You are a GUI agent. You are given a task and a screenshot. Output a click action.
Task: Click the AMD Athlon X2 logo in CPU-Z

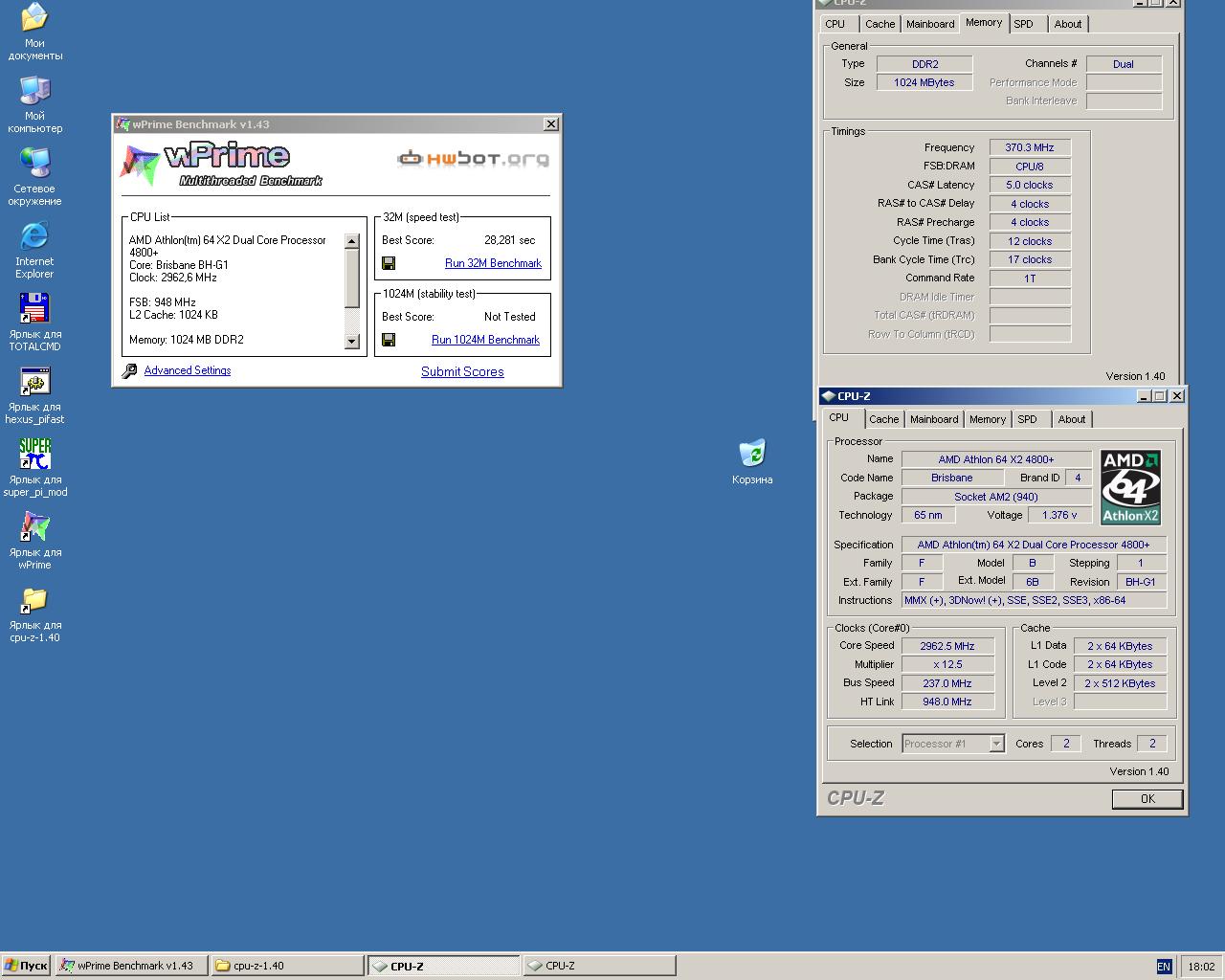pyautogui.click(x=1130, y=487)
